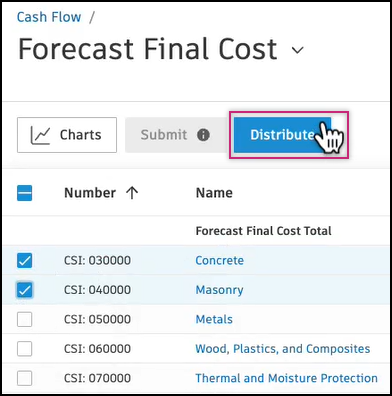Click the Name column header
This screenshot has width=392, height=396.
click(x=214, y=193)
